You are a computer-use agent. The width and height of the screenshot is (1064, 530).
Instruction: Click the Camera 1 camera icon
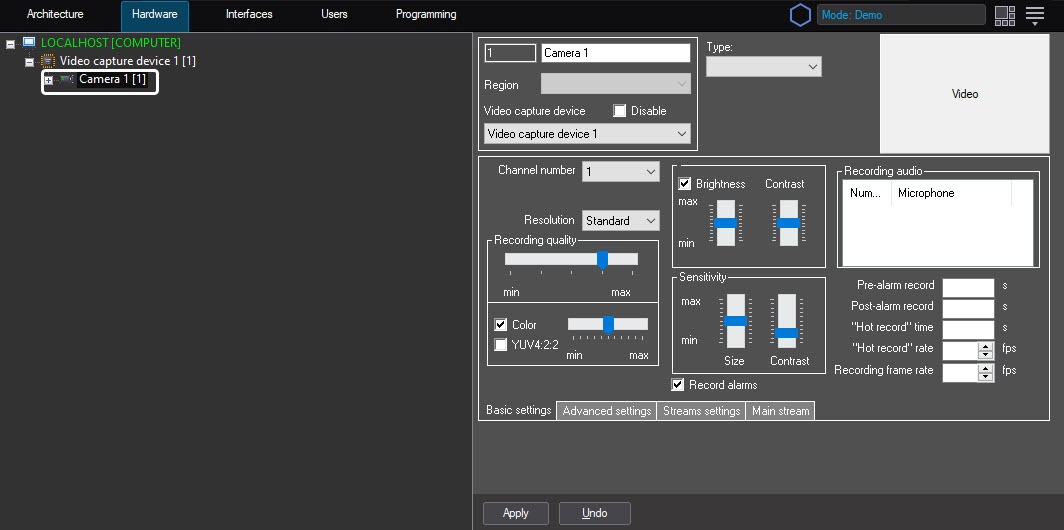click(x=66, y=80)
